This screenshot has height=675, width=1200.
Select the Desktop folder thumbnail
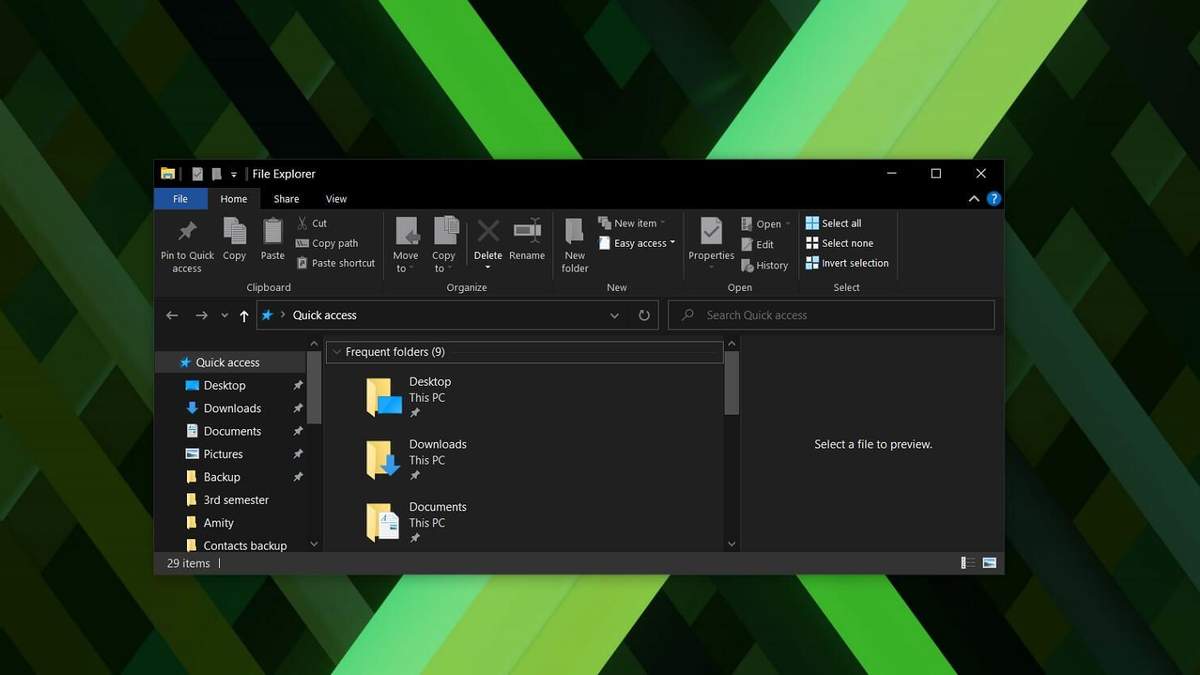pyautogui.click(x=383, y=397)
